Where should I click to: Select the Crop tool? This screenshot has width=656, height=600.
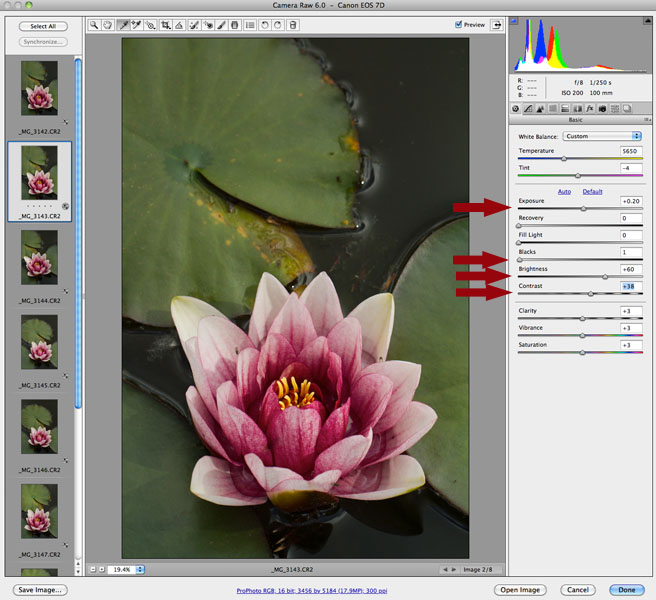[x=166, y=25]
